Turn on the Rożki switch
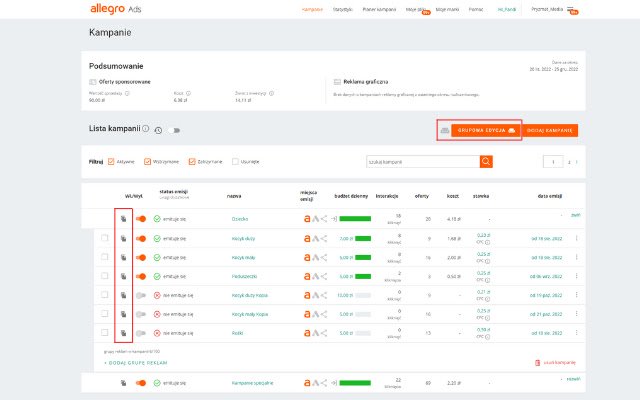 (x=141, y=333)
